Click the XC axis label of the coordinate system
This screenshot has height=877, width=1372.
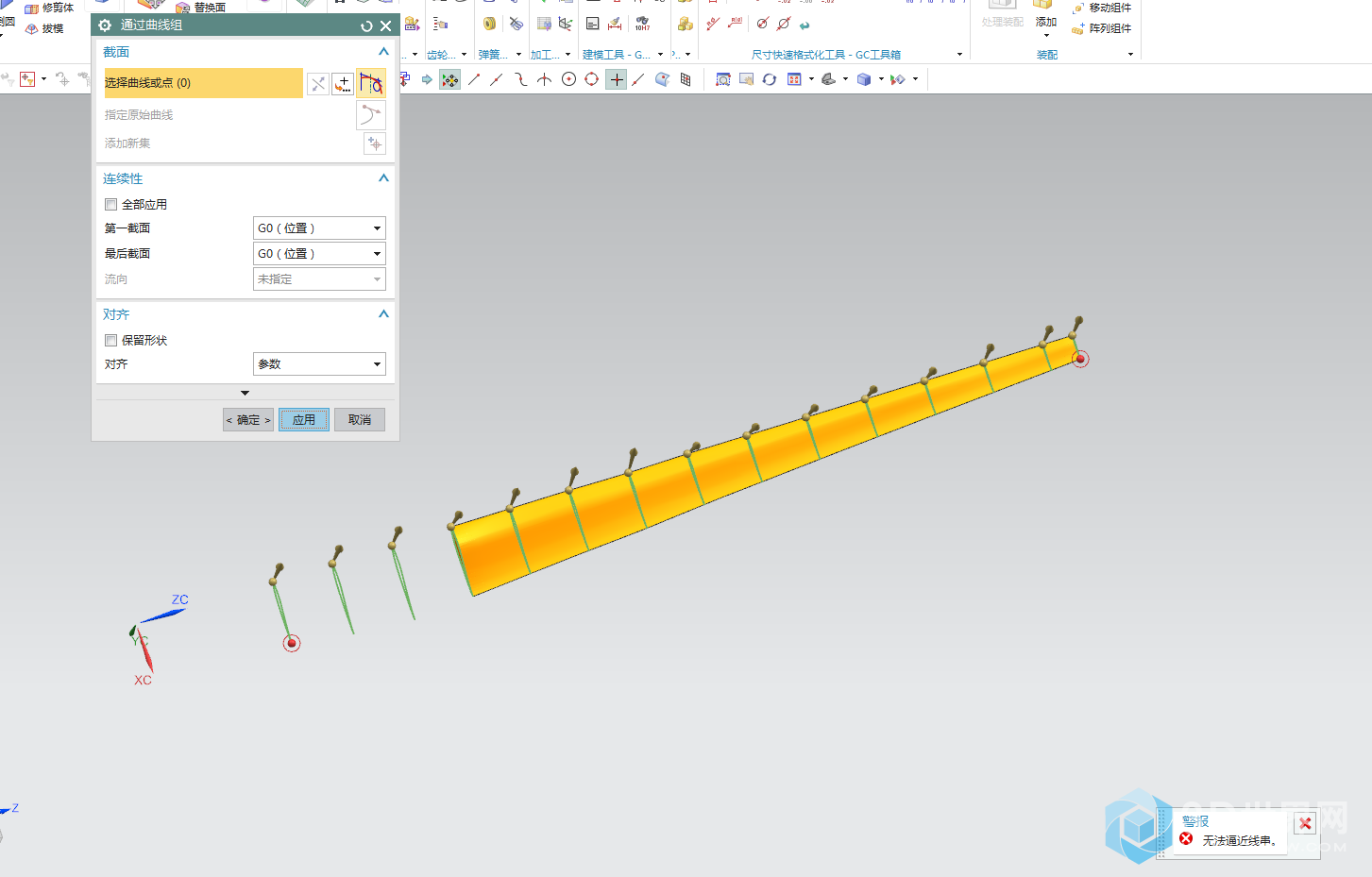pos(143,680)
